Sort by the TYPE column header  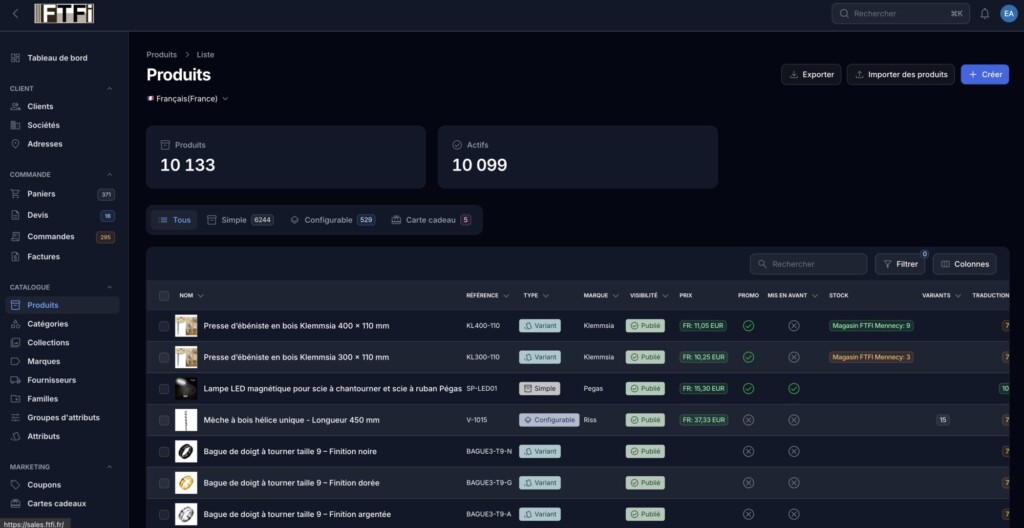[x=536, y=295]
